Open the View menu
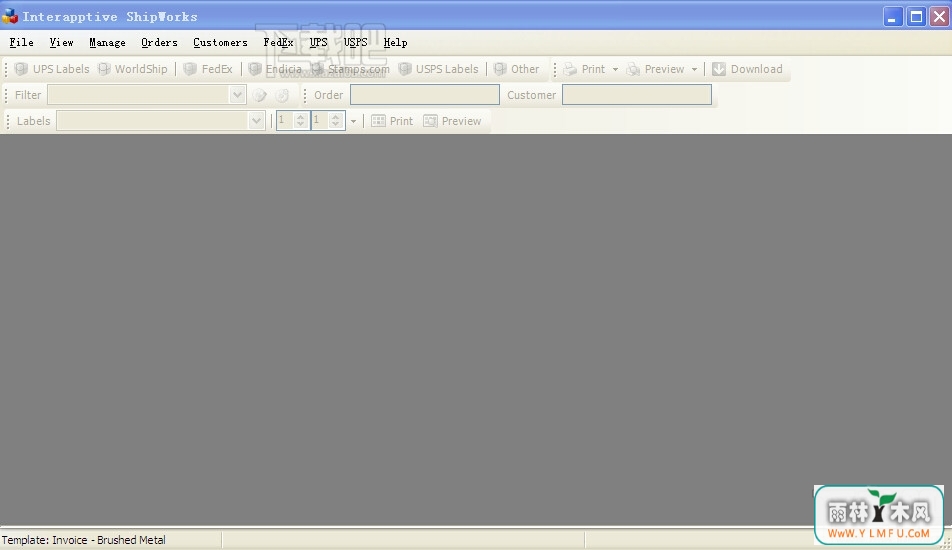 61,42
